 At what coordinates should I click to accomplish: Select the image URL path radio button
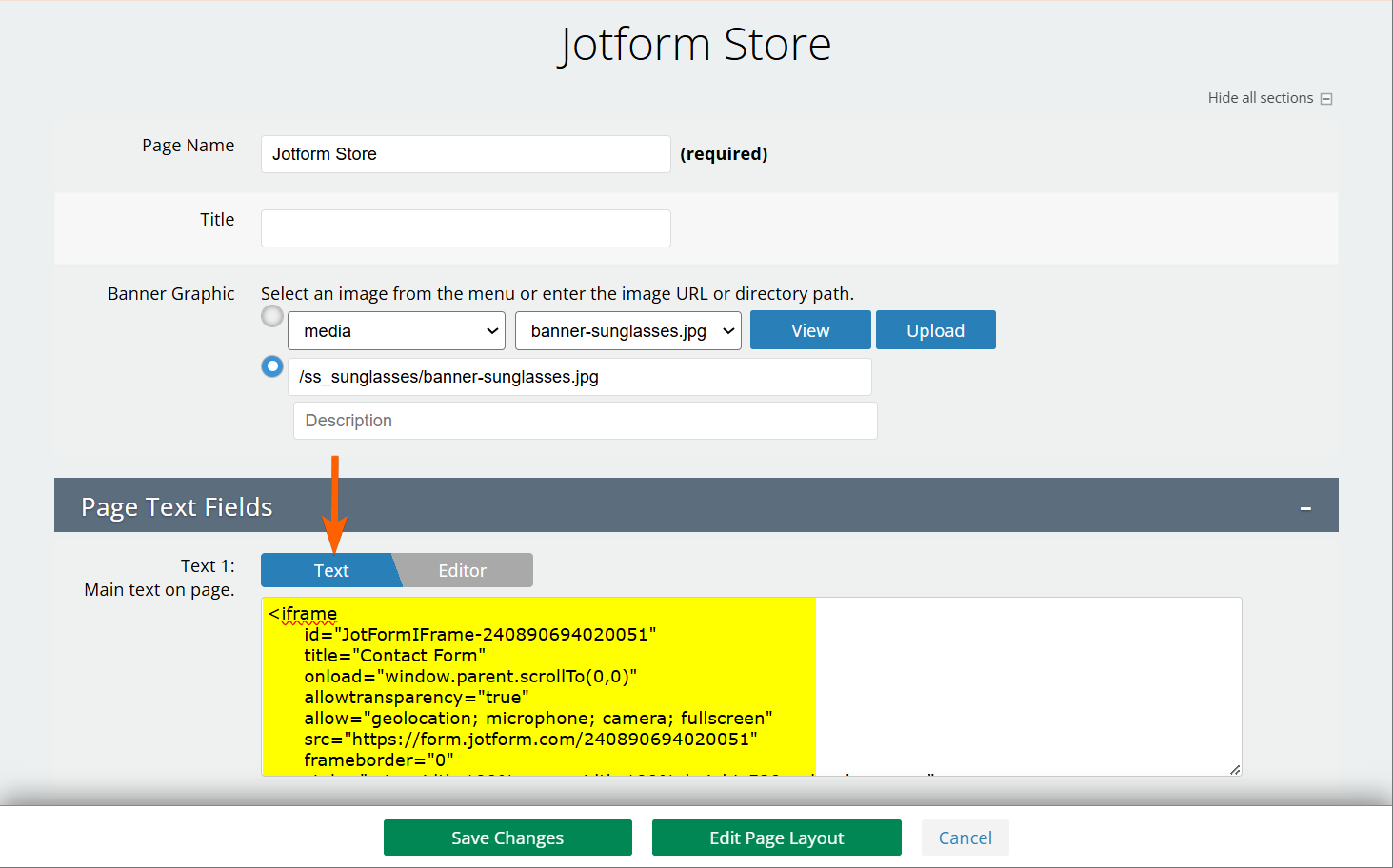pyautogui.click(x=272, y=366)
